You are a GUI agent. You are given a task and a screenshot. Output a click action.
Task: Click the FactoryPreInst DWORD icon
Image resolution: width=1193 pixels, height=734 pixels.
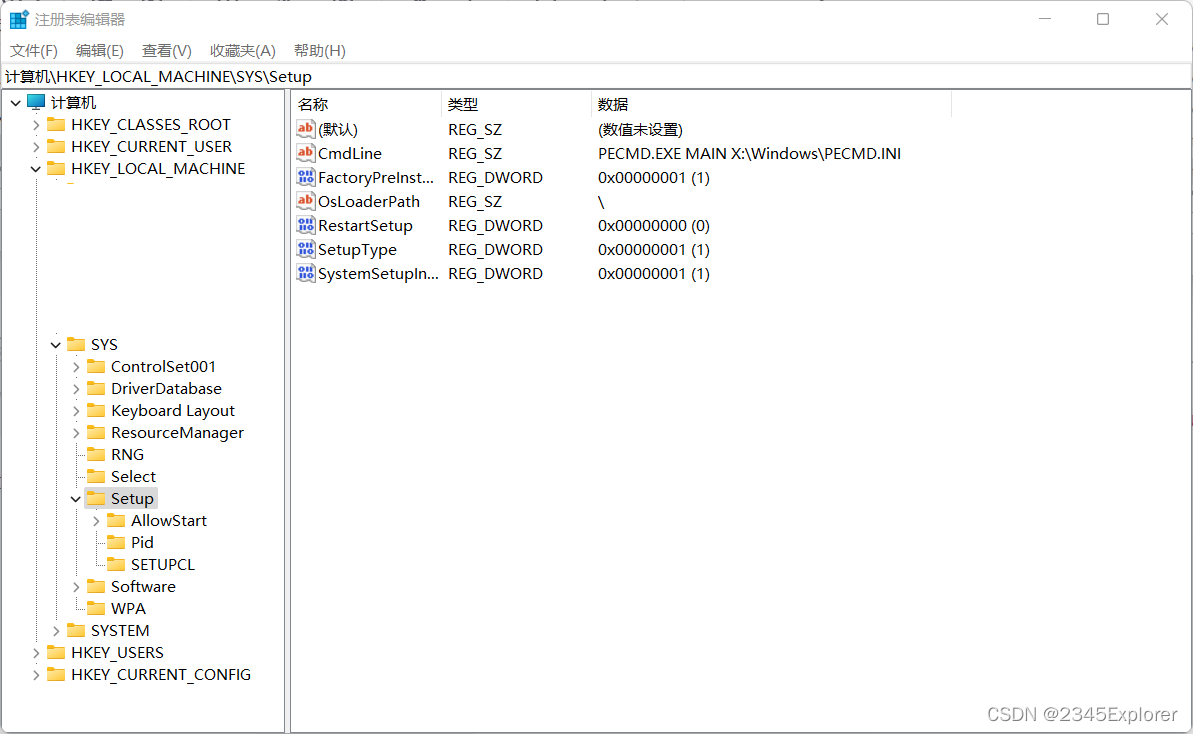coord(306,177)
